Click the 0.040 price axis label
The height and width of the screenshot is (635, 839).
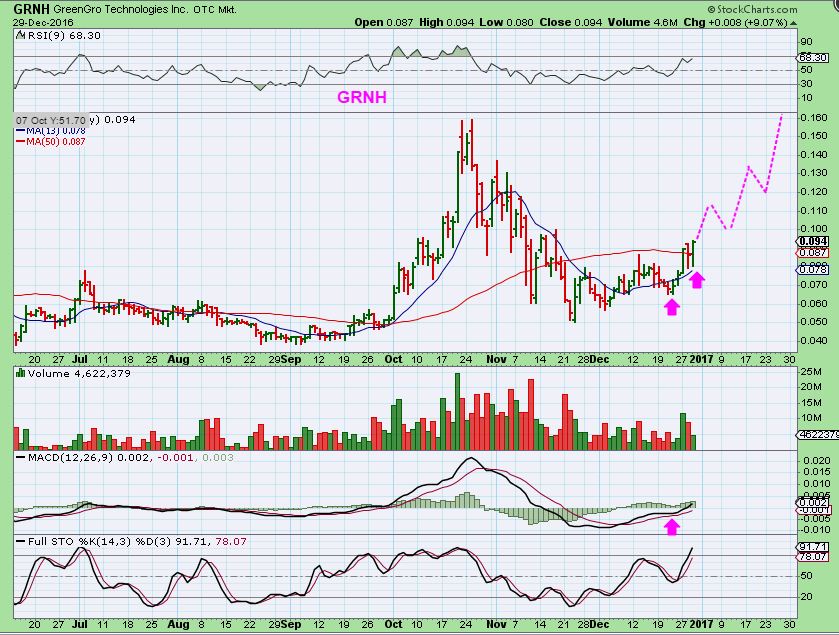[813, 340]
